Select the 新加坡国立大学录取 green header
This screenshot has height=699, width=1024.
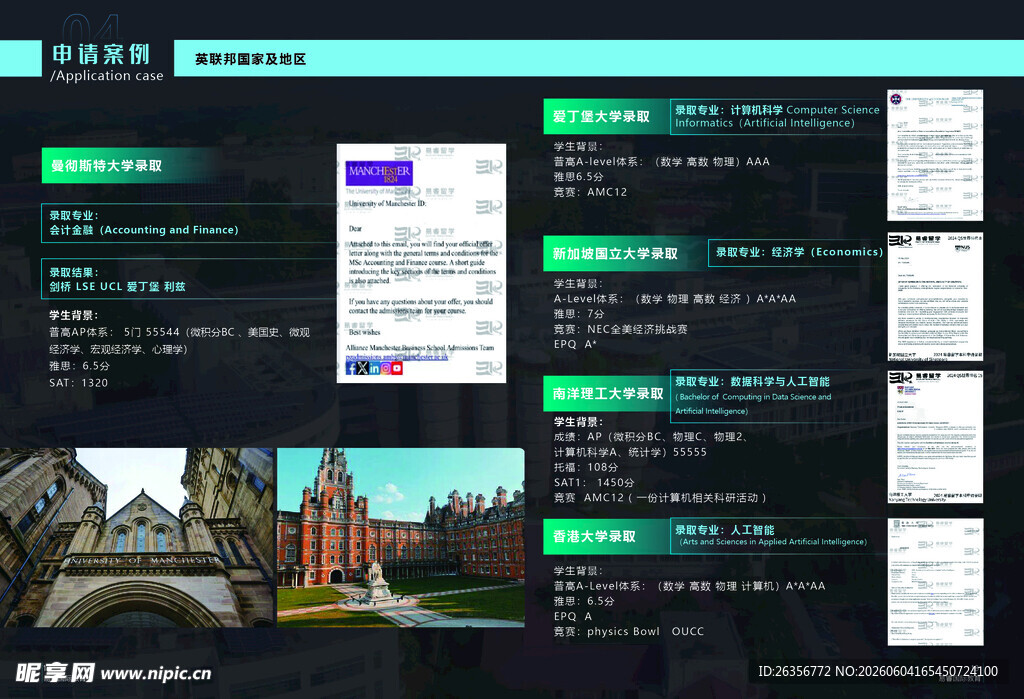(626, 253)
